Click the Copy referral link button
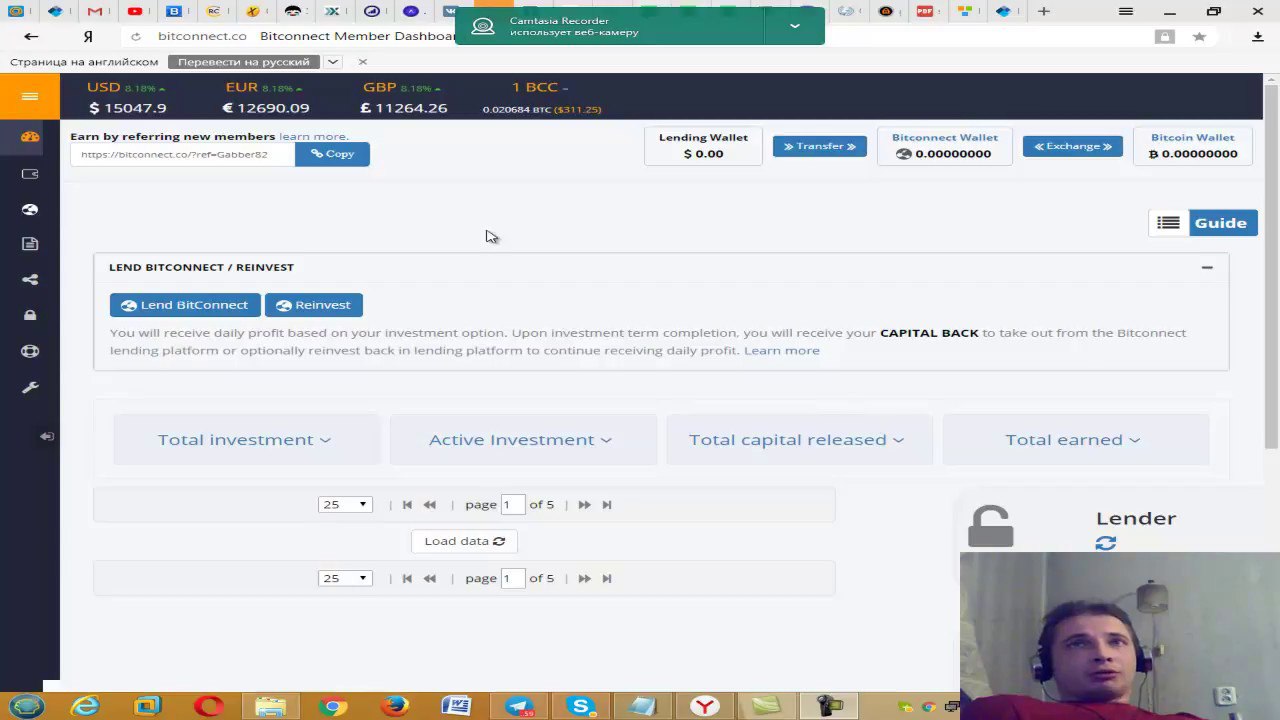 [x=332, y=154]
